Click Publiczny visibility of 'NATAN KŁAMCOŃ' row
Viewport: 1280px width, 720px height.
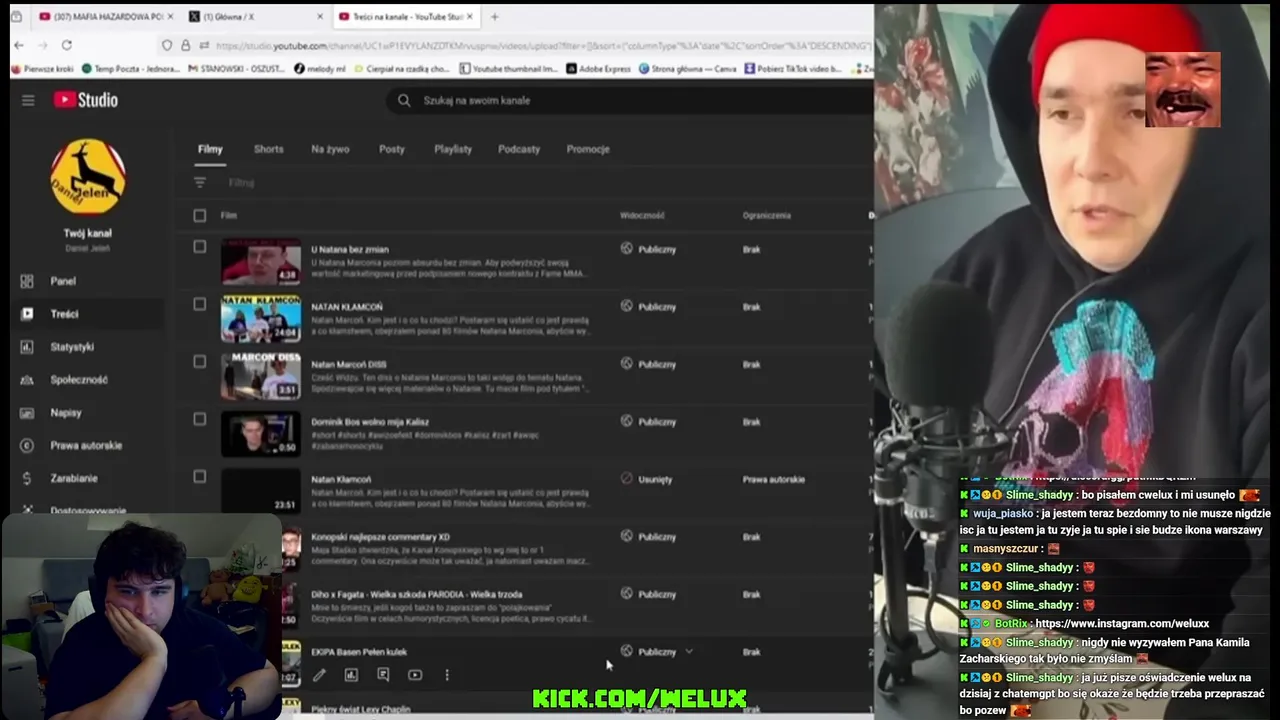coord(657,307)
